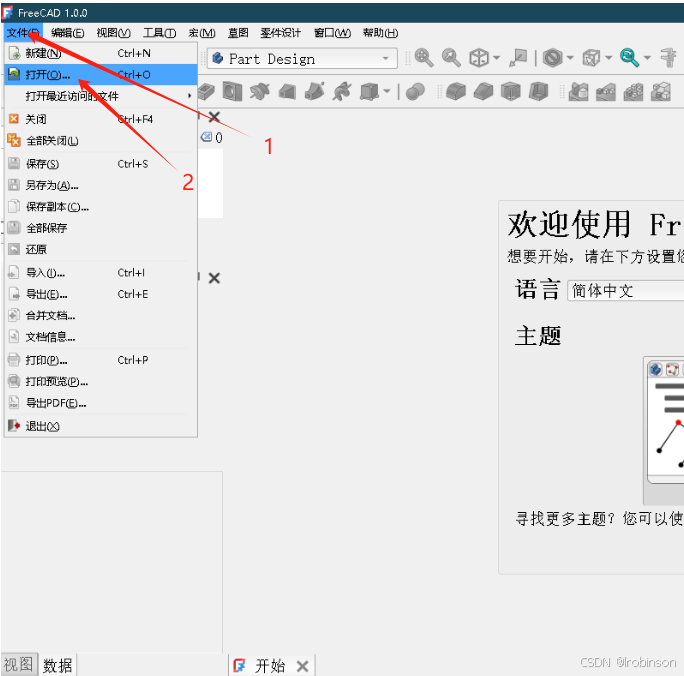Click the measure caliper icon
The image size is (684, 676).
[x=668, y=58]
